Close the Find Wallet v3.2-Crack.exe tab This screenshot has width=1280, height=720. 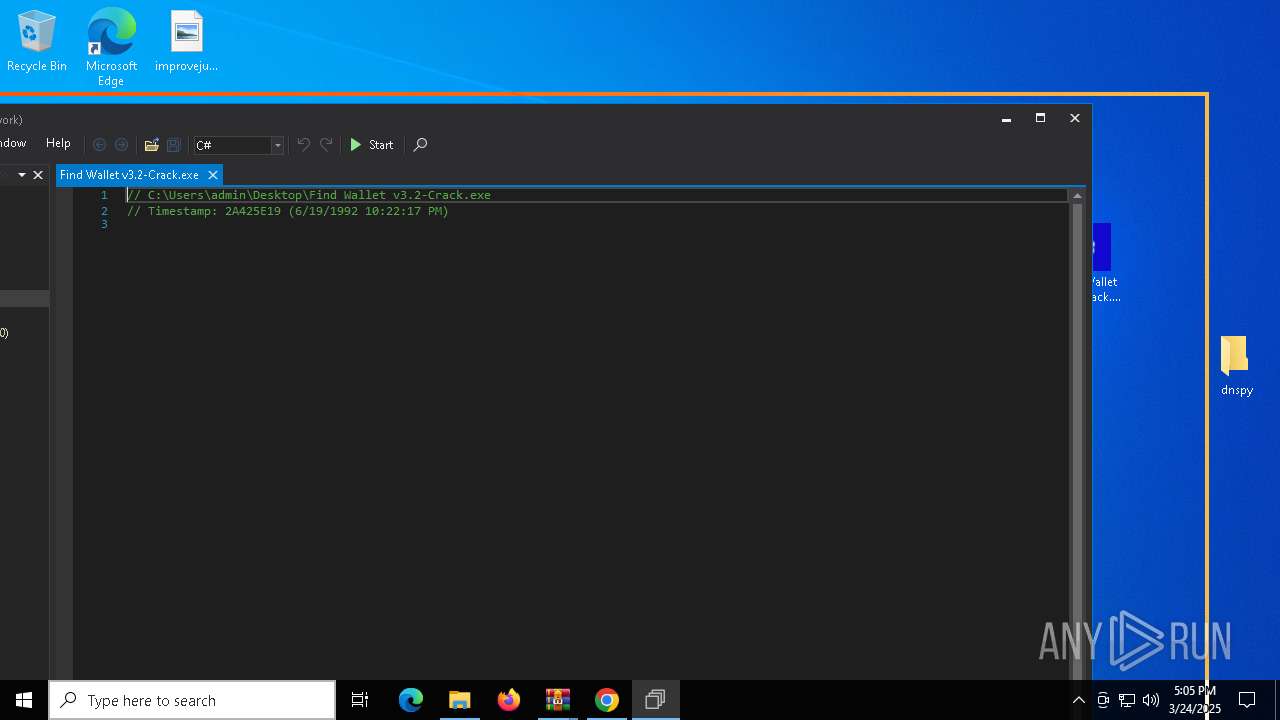pos(213,175)
